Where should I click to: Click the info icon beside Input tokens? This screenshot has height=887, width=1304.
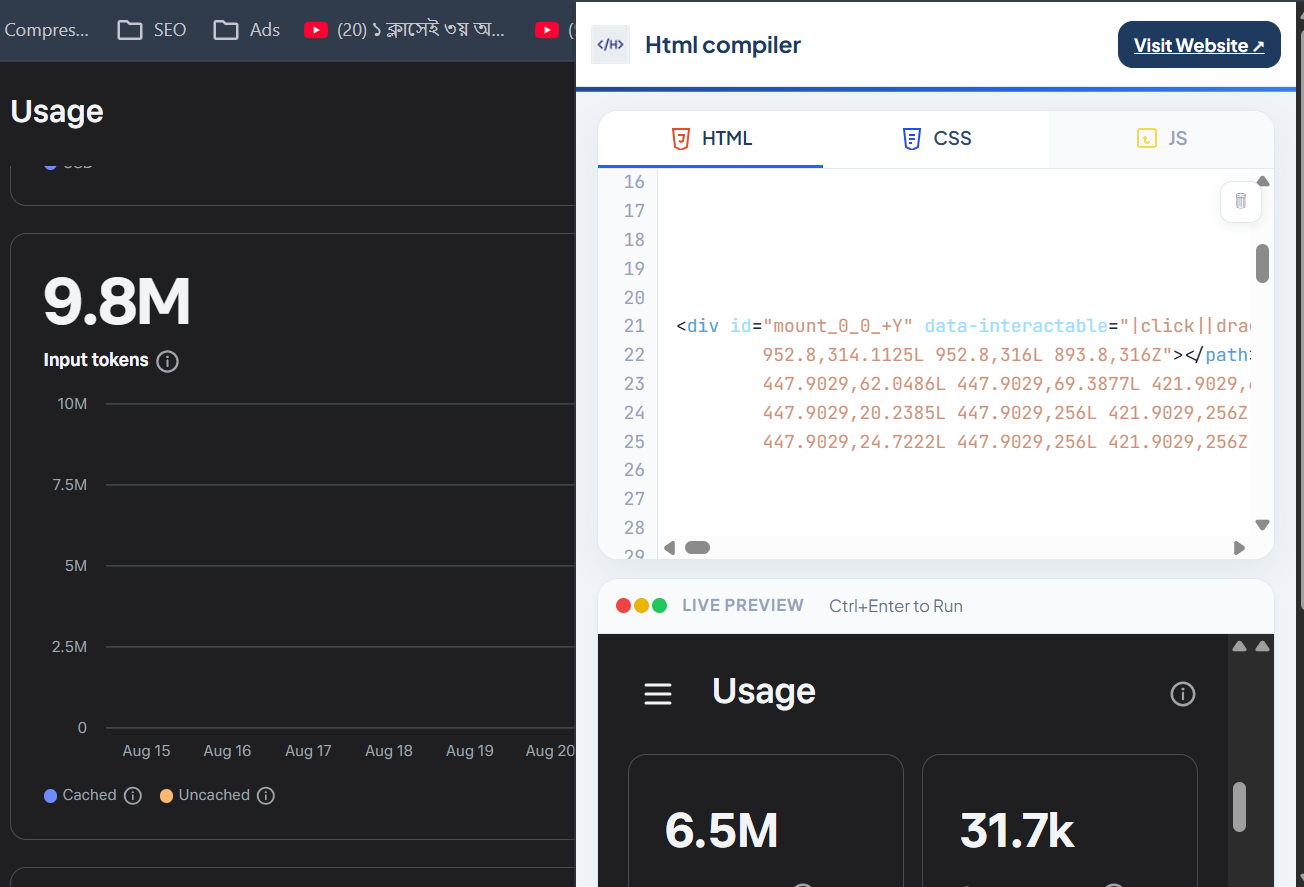click(x=168, y=361)
